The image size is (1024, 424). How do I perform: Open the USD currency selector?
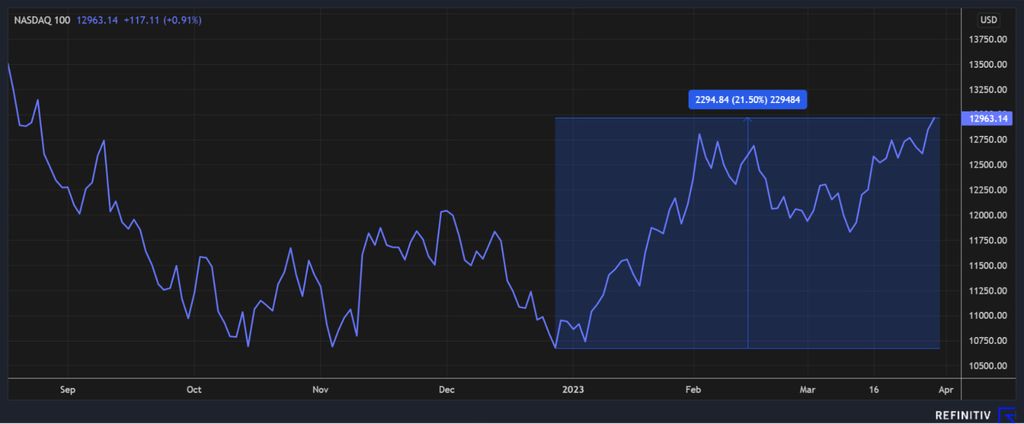point(988,20)
